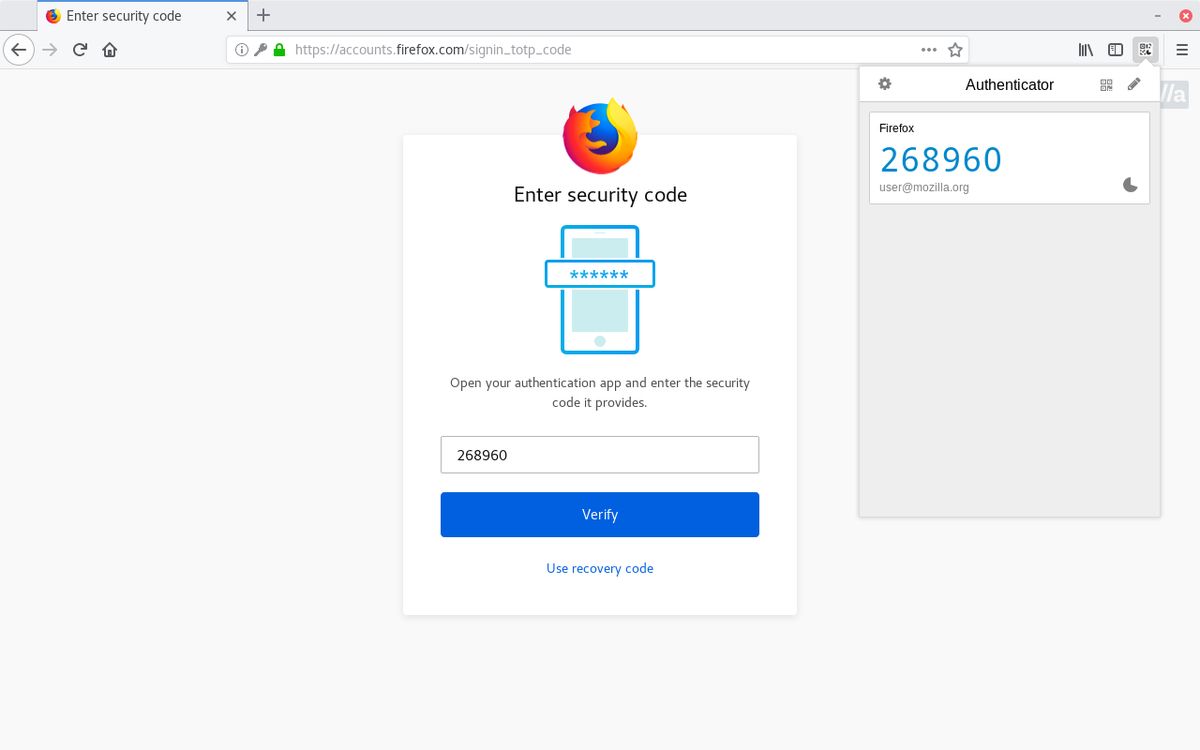Click the site information icon
Image resolution: width=1200 pixels, height=750 pixels.
240,49
